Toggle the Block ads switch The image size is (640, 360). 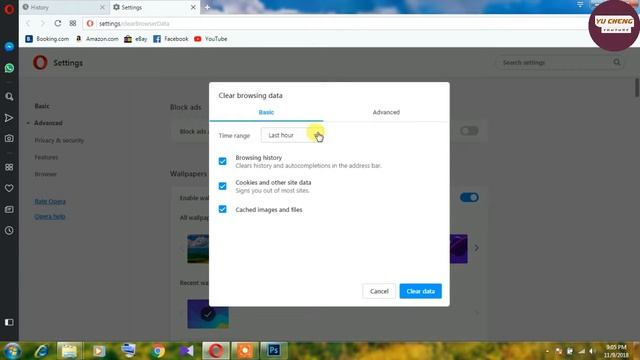469,131
